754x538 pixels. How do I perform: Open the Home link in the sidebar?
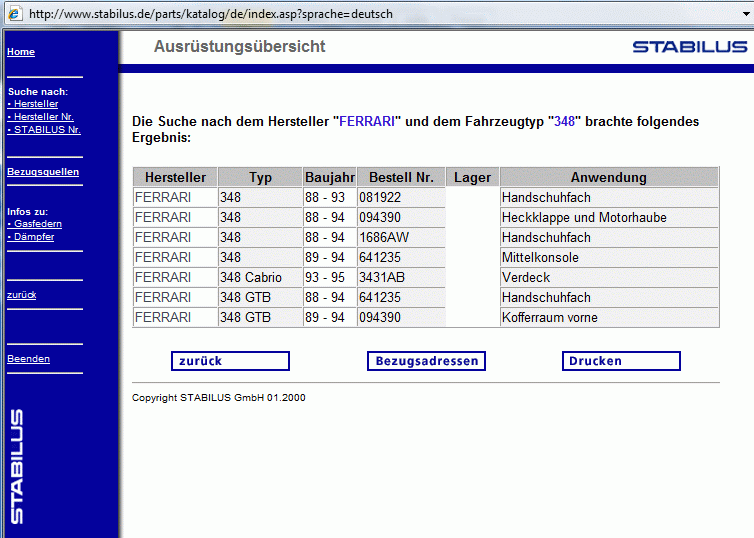[21, 52]
